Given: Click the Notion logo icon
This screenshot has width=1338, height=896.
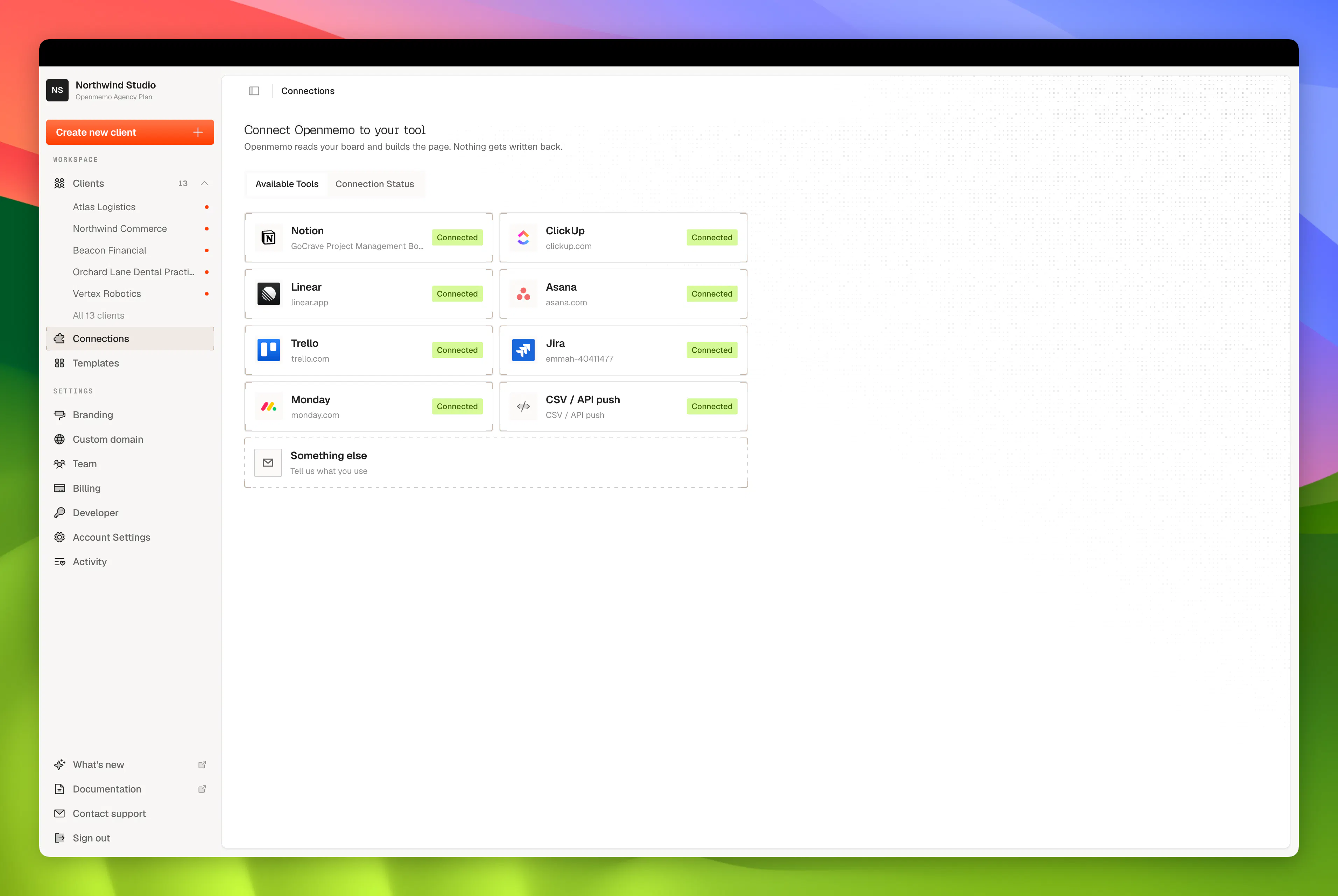Looking at the screenshot, I should tap(269, 238).
